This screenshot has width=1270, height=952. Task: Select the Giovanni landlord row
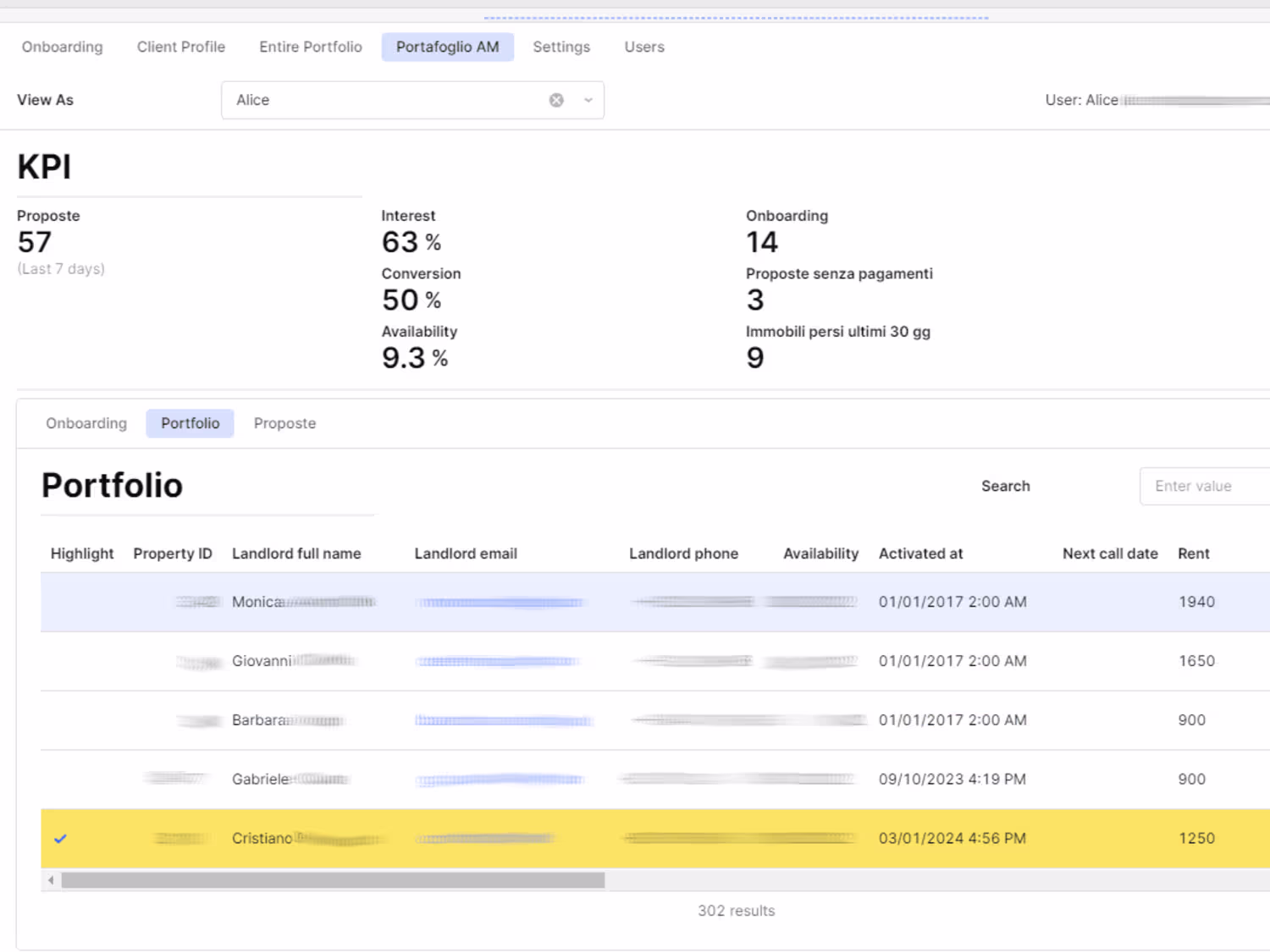[x=262, y=661]
